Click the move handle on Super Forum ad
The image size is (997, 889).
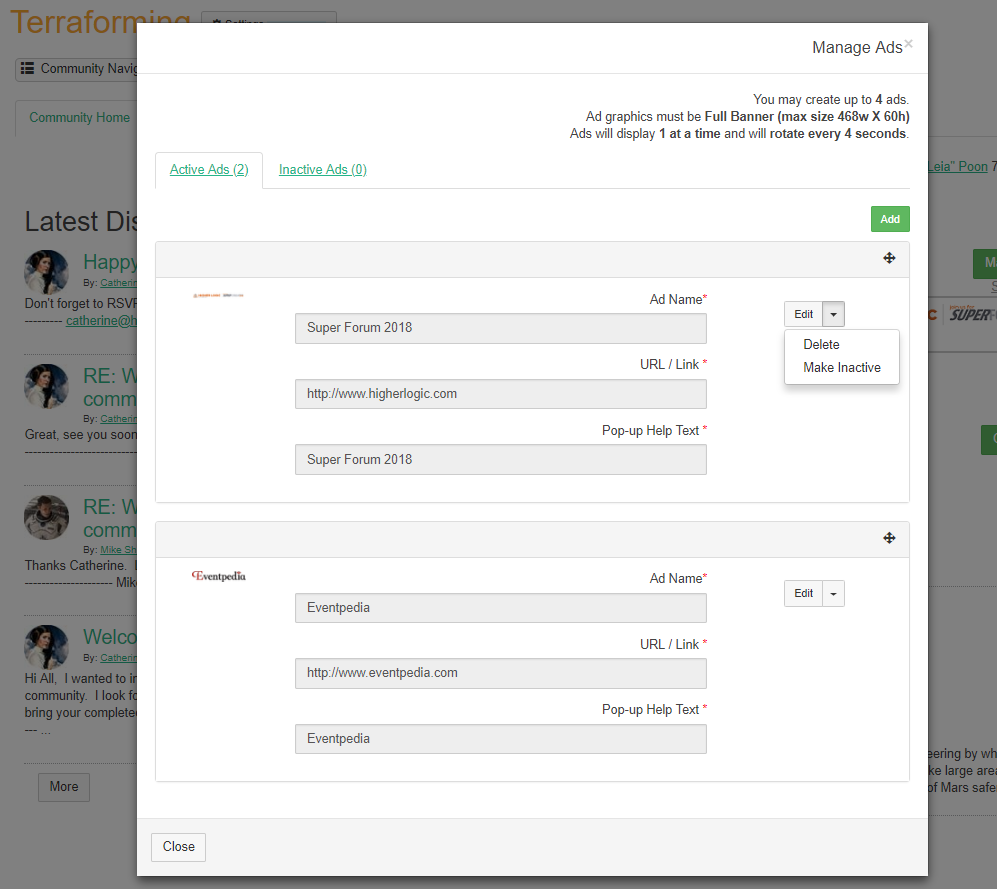click(889, 259)
